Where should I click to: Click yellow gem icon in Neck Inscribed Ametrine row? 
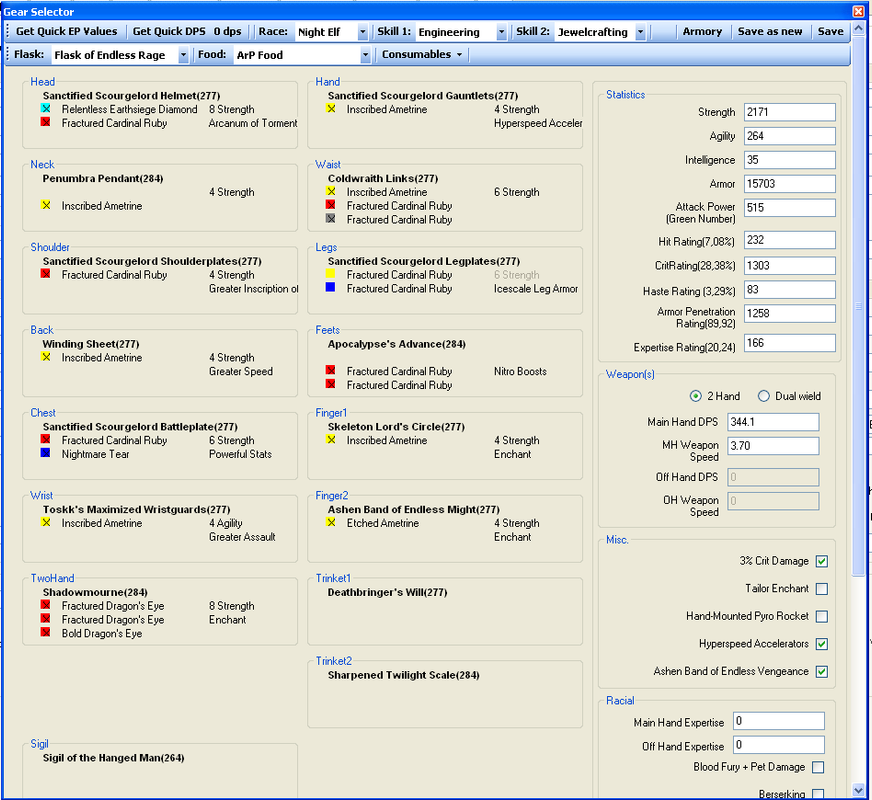point(46,205)
